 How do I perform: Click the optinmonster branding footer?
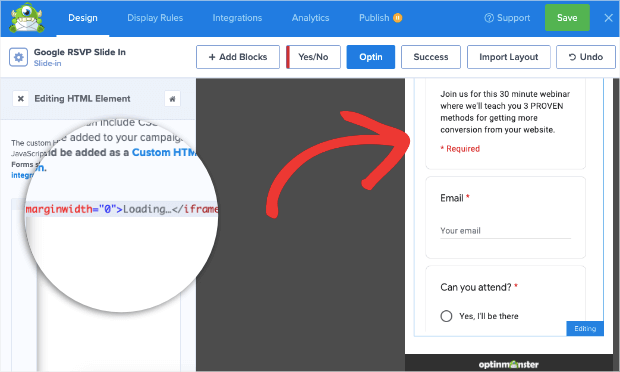[x=508, y=364]
